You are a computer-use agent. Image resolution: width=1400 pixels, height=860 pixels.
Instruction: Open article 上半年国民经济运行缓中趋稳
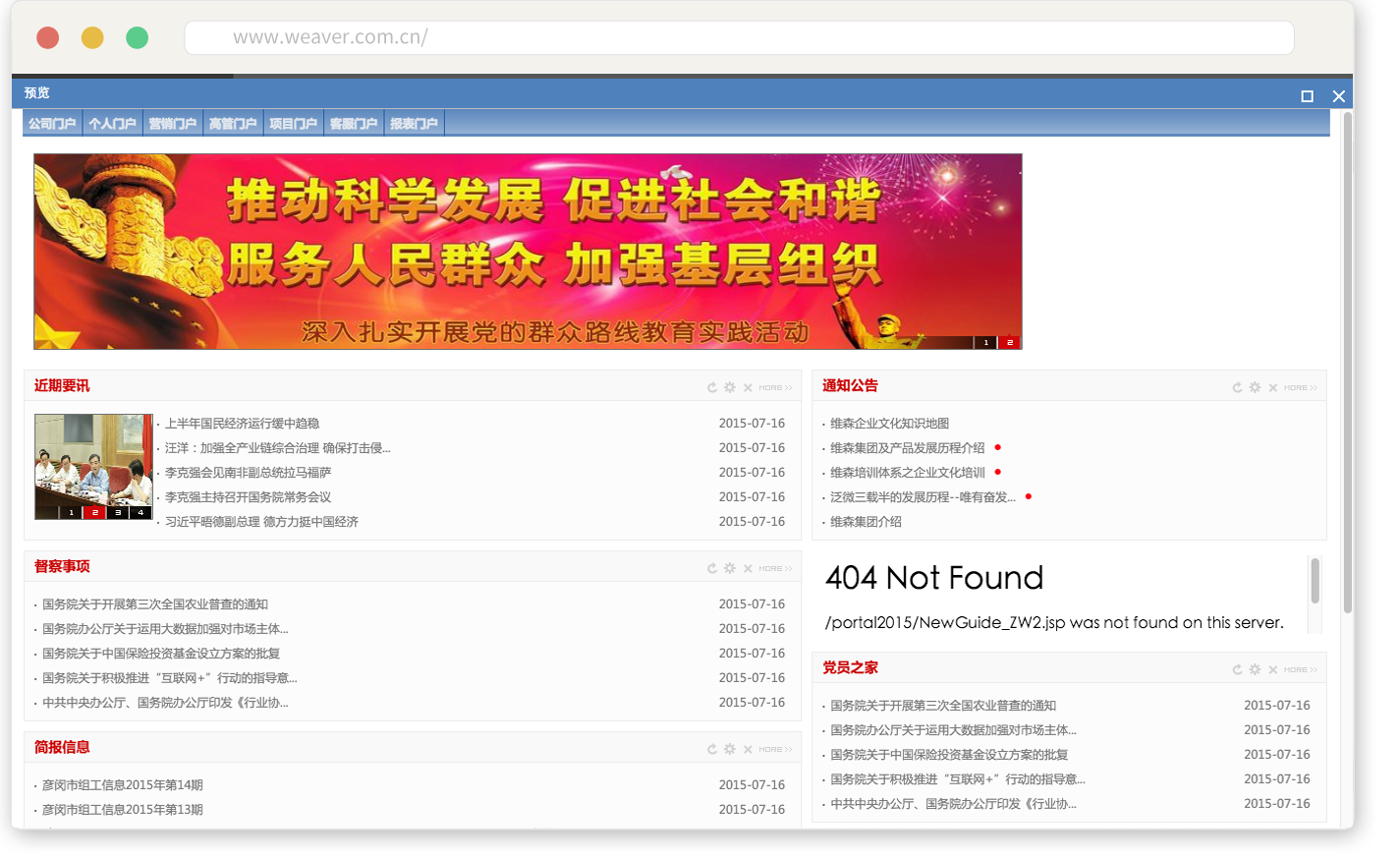242,424
